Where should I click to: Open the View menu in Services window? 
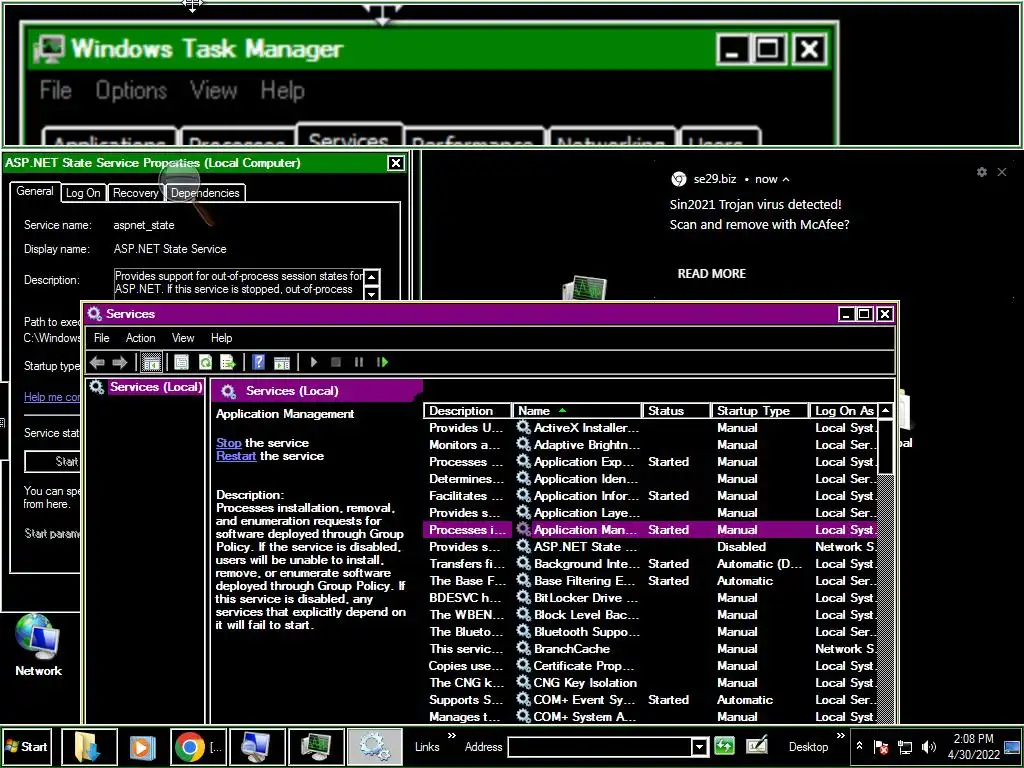point(183,338)
